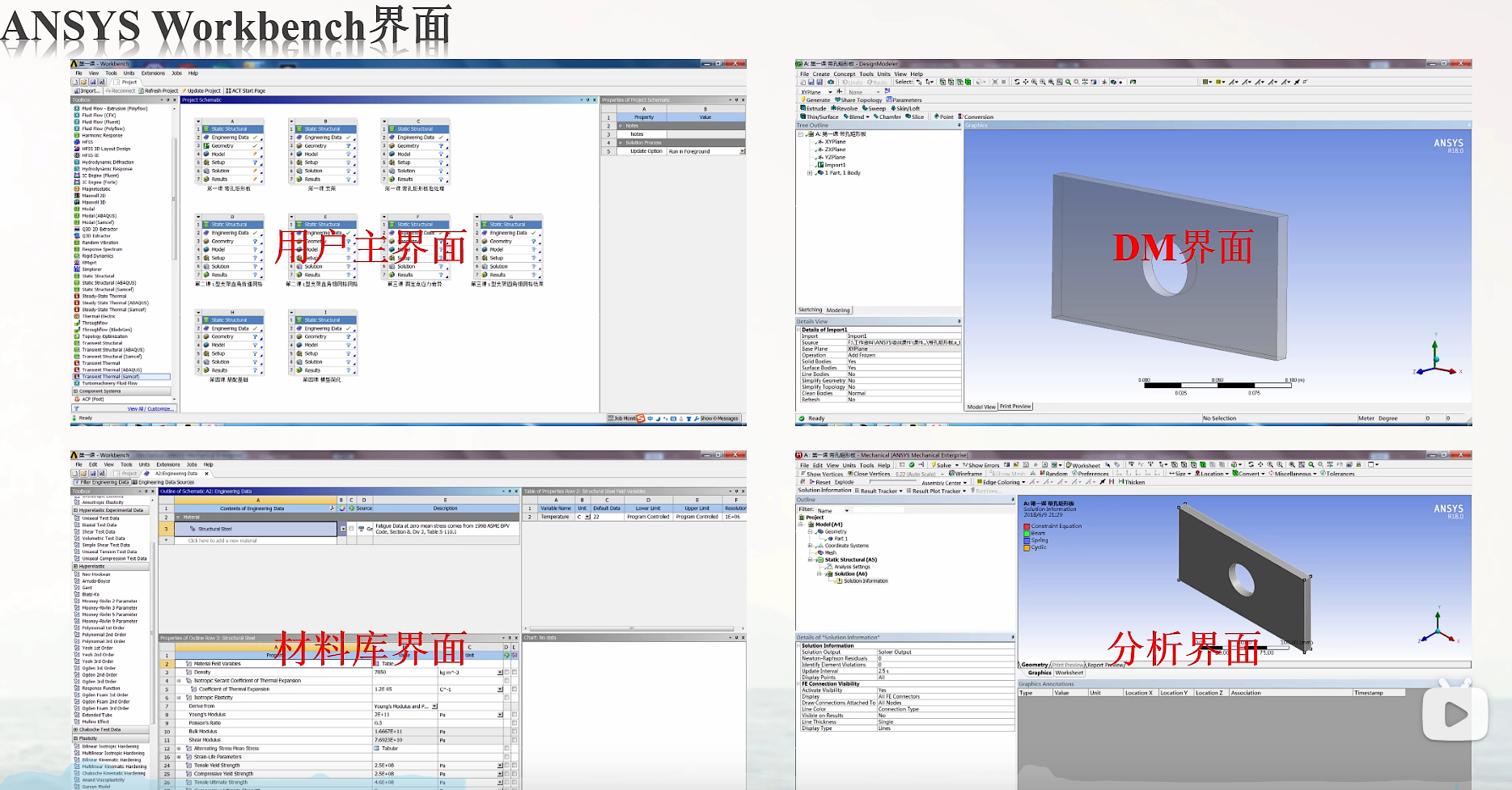Screen dimensions: 1512x790
Task: Switch to the Worksheet tab in Mechanical
Action: (x=1069, y=673)
